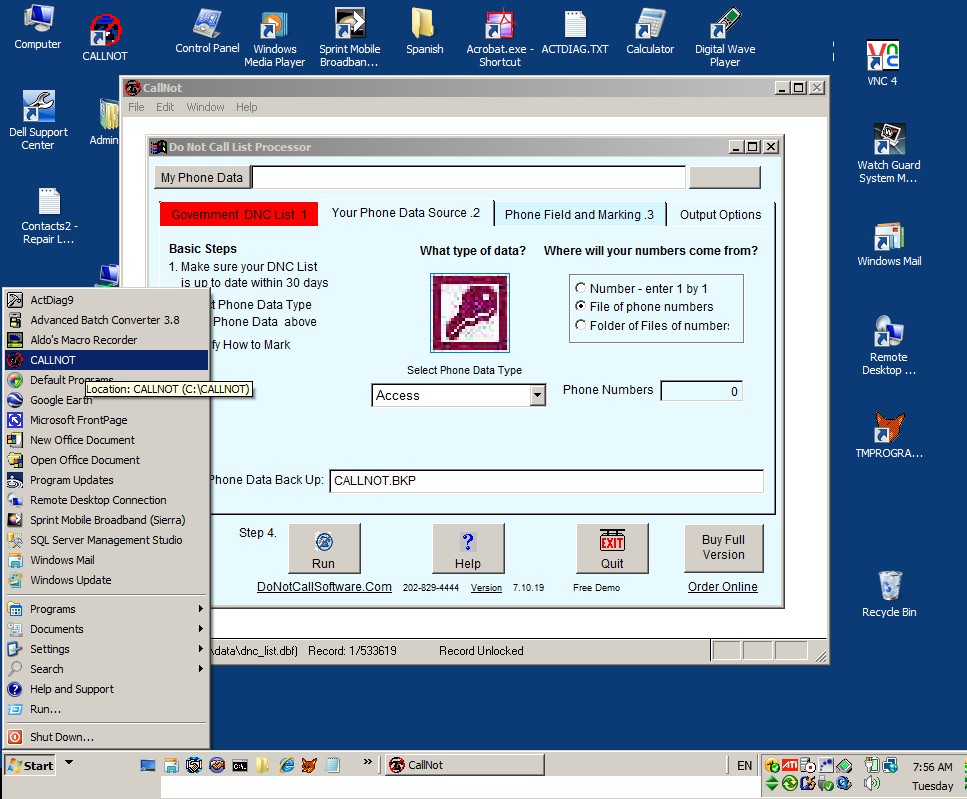
Task: Click the Quit button with the EXIT sign
Action: pos(612,548)
